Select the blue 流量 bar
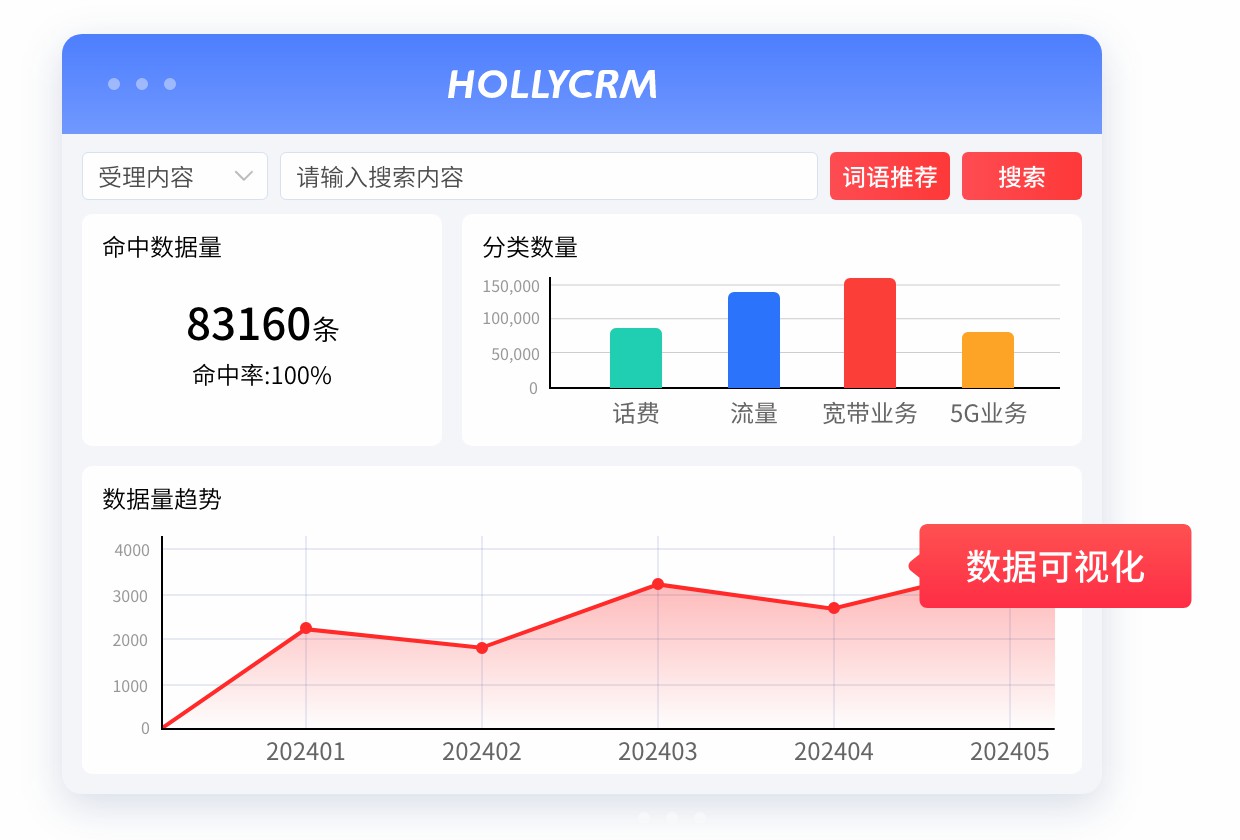Screen dimensions: 1240x840 click(754, 338)
